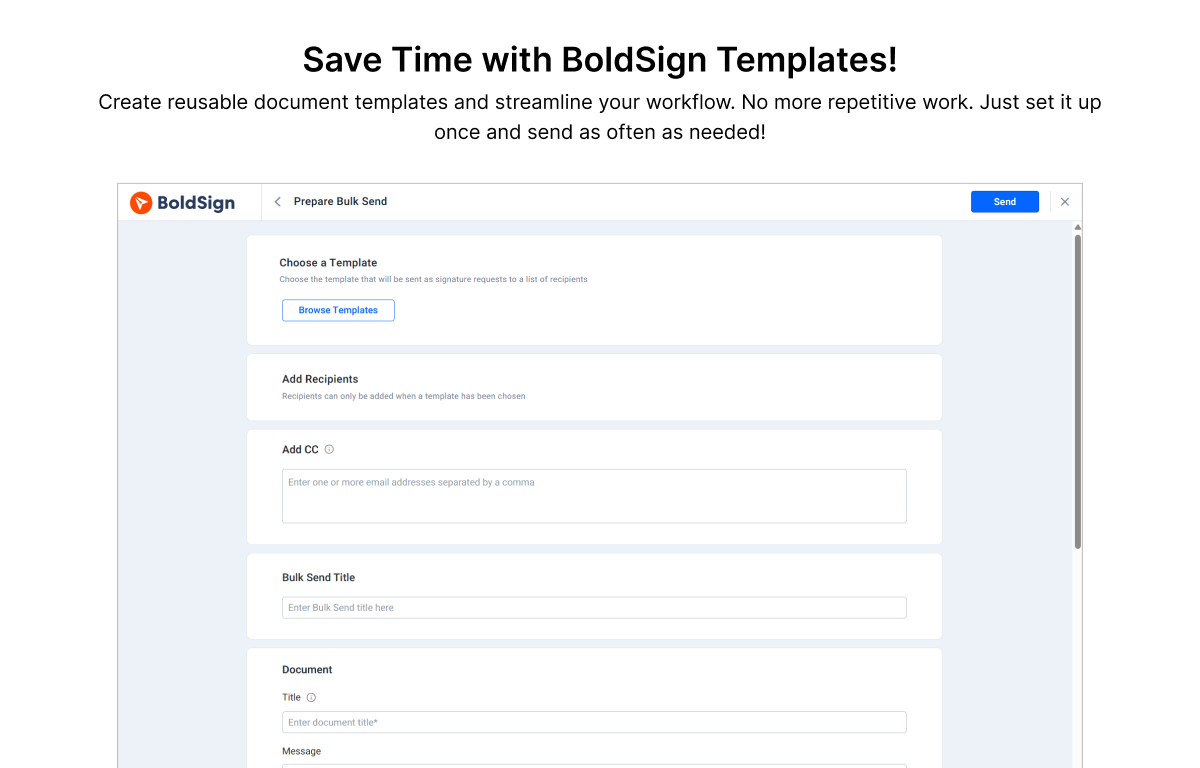Click the scrollbar track below the thumb

[x=1077, y=650]
